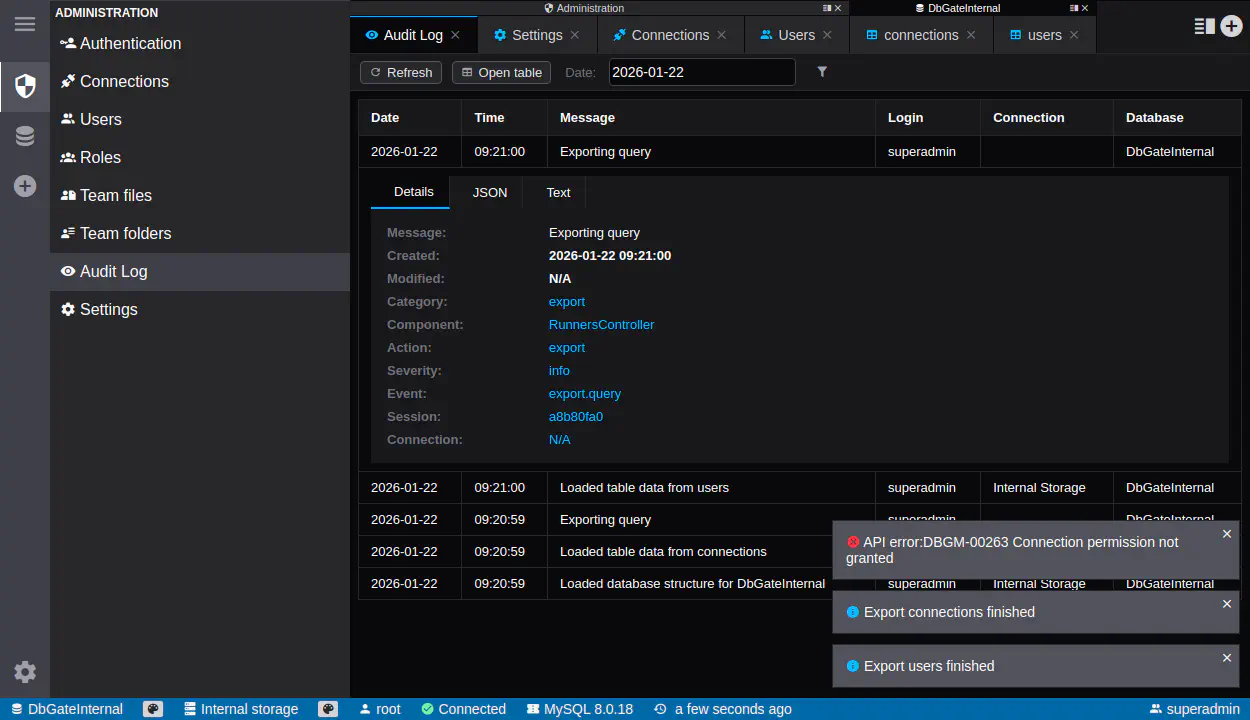Click into the Date input field
The height and width of the screenshot is (720, 1250).
701,72
